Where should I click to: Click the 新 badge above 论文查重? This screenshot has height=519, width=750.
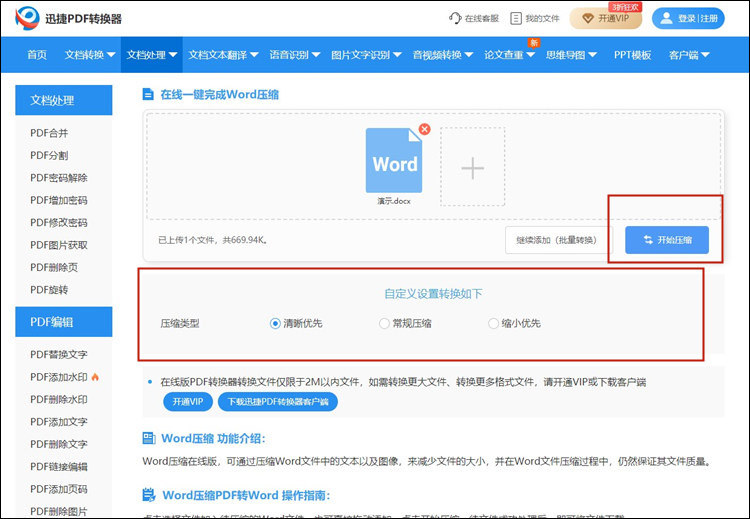click(x=534, y=43)
